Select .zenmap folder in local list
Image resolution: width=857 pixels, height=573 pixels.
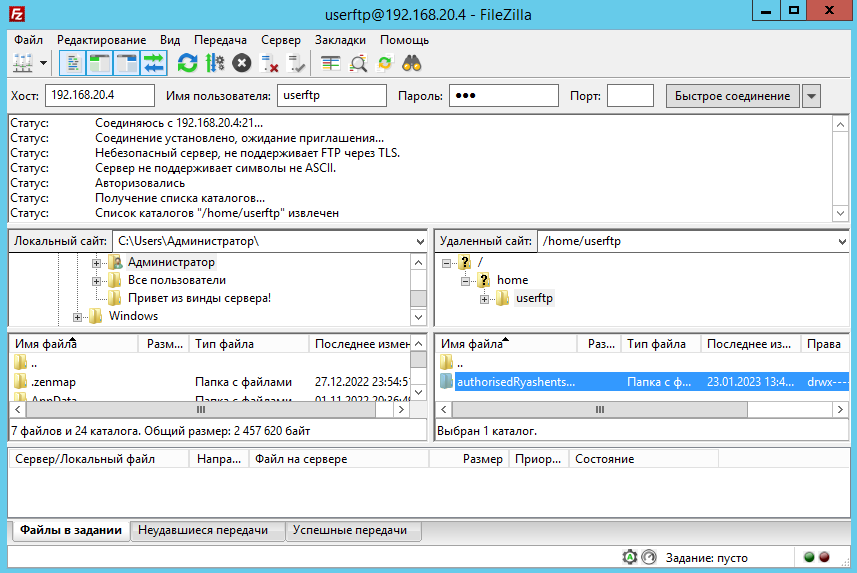click(x=54, y=382)
